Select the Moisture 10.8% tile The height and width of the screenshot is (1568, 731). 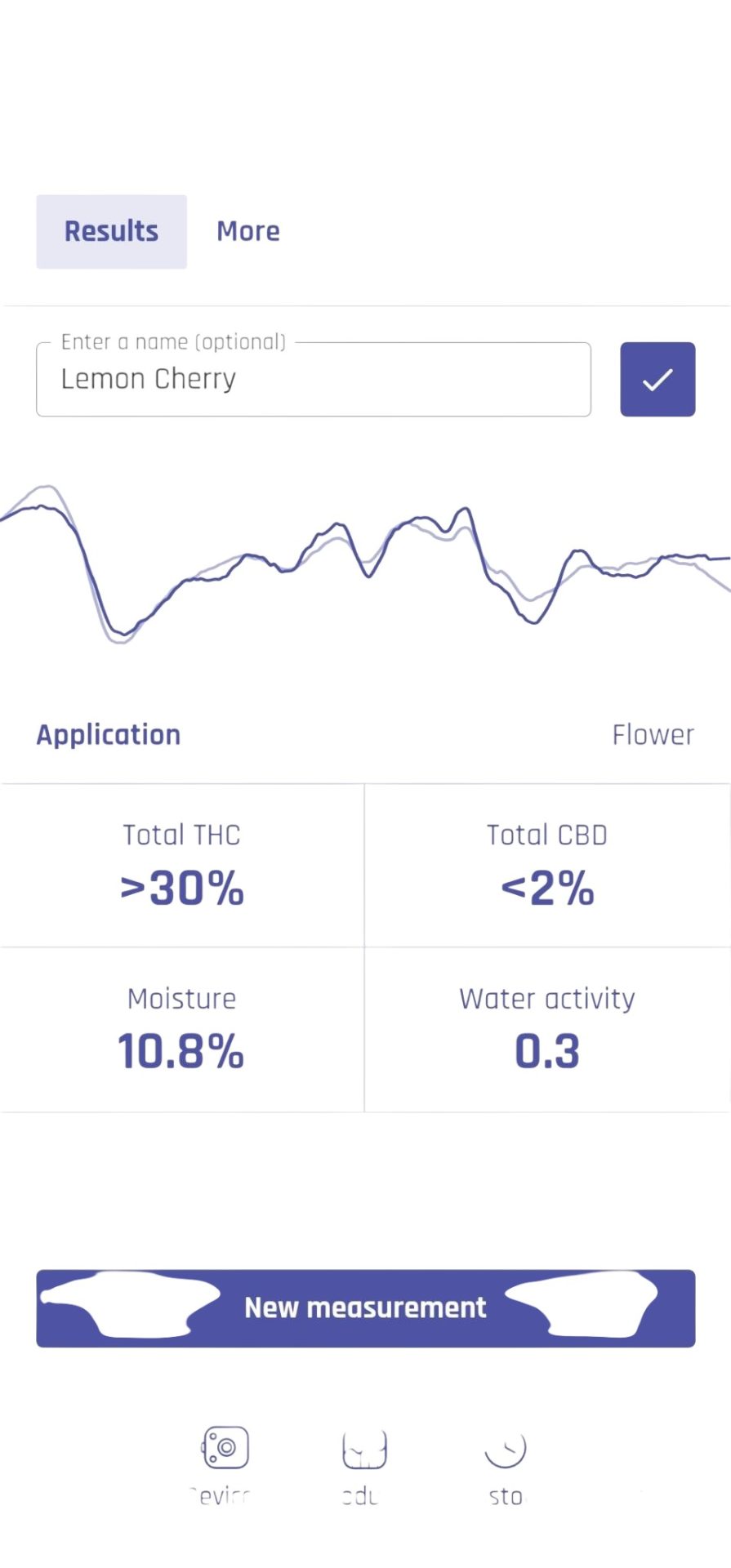point(182,1030)
